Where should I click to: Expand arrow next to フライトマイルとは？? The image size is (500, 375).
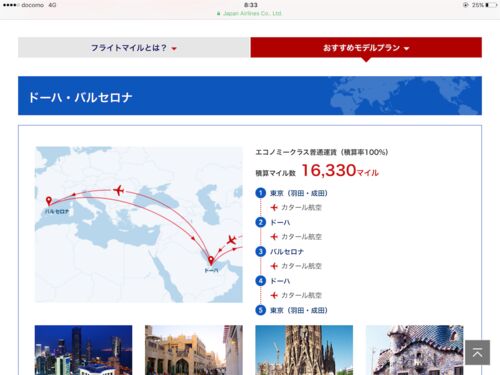coord(174,49)
